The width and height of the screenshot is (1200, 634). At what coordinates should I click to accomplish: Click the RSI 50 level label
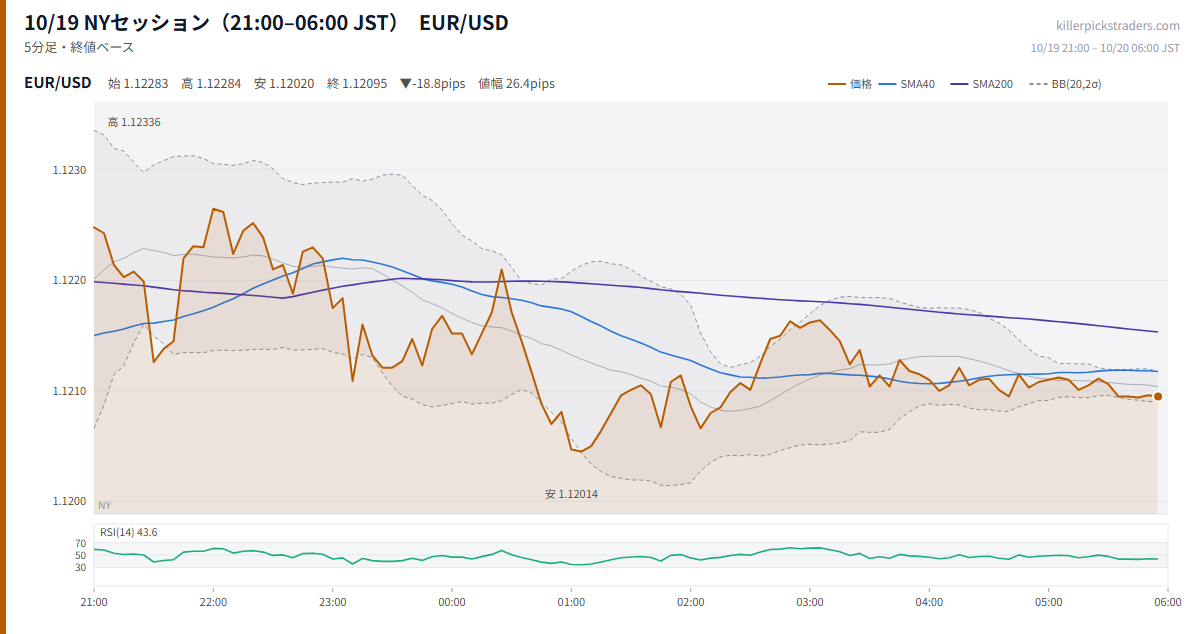[80, 555]
